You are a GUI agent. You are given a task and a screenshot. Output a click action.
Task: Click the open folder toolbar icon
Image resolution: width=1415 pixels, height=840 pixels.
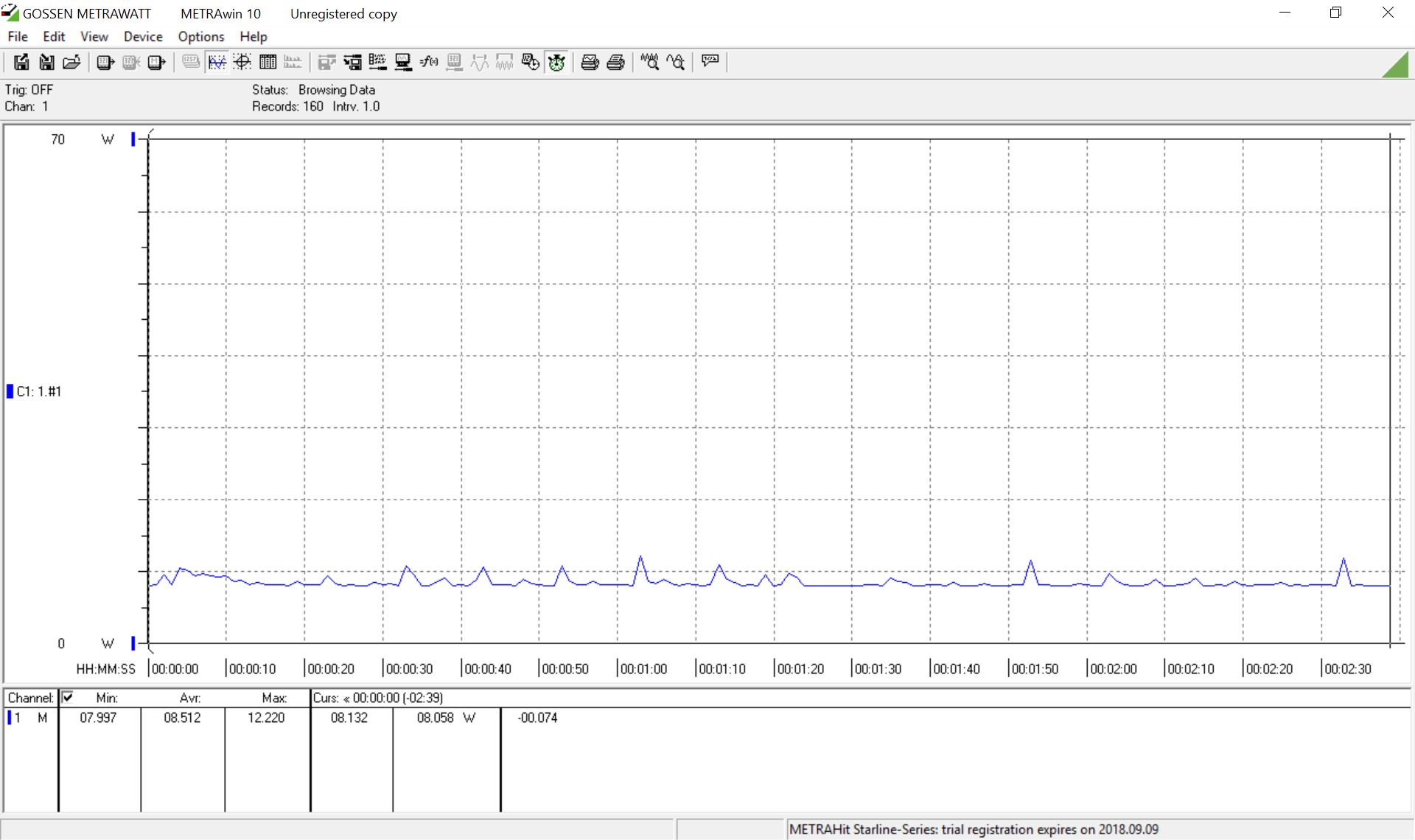[71, 62]
